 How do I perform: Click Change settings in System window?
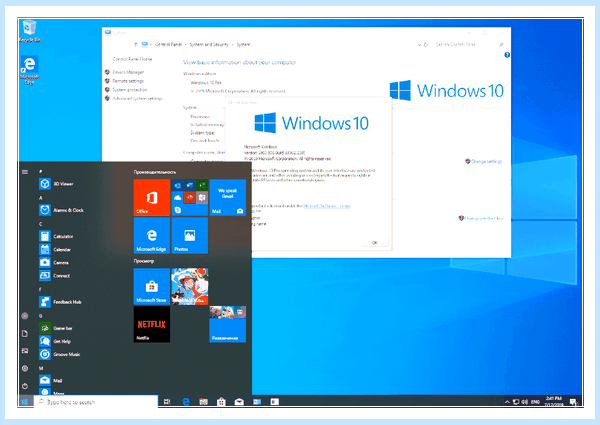pos(486,161)
